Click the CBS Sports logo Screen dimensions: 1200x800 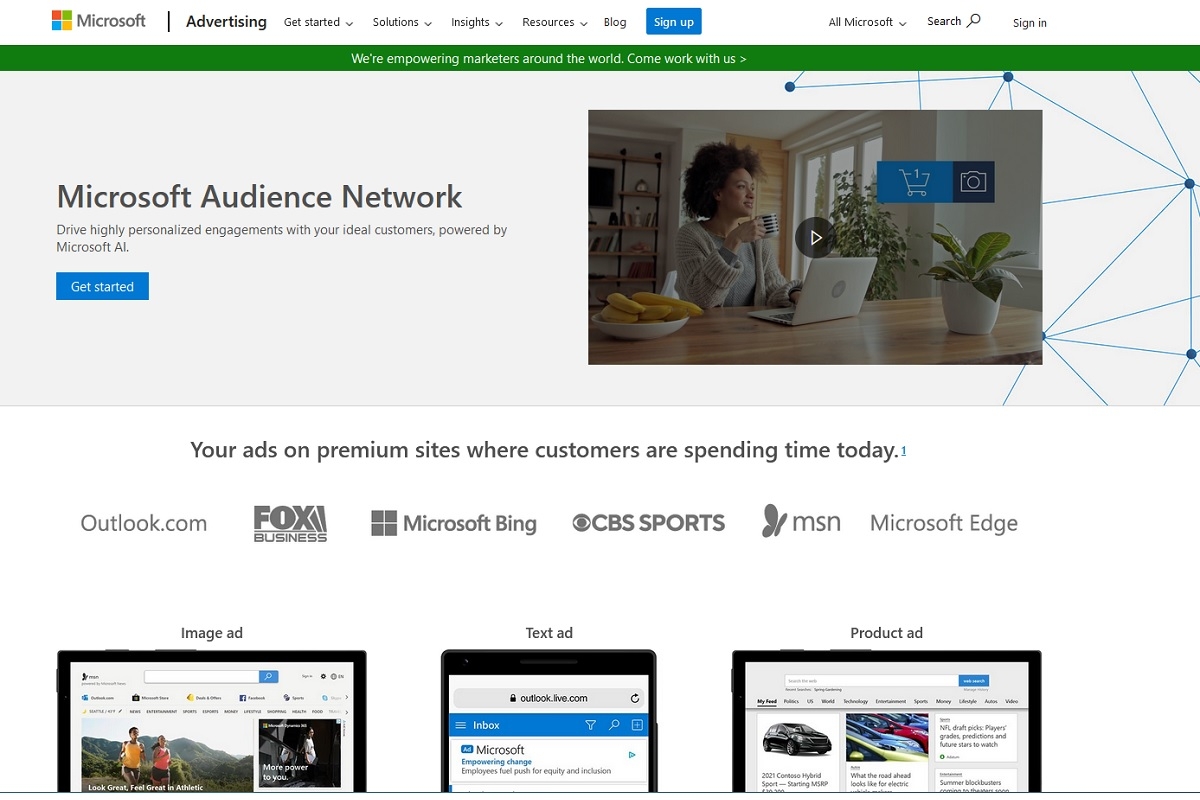tap(649, 523)
